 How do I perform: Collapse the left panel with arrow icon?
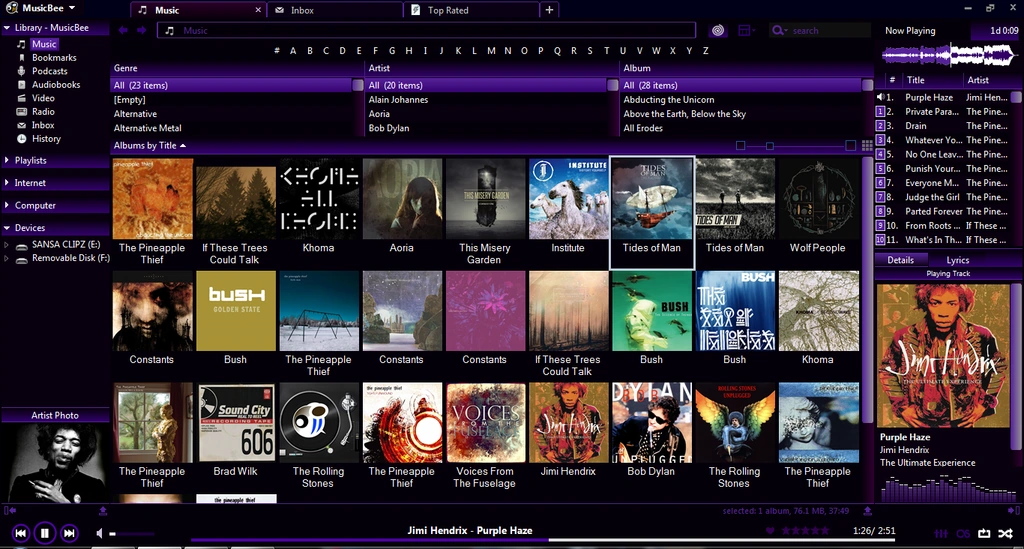tap(10, 510)
